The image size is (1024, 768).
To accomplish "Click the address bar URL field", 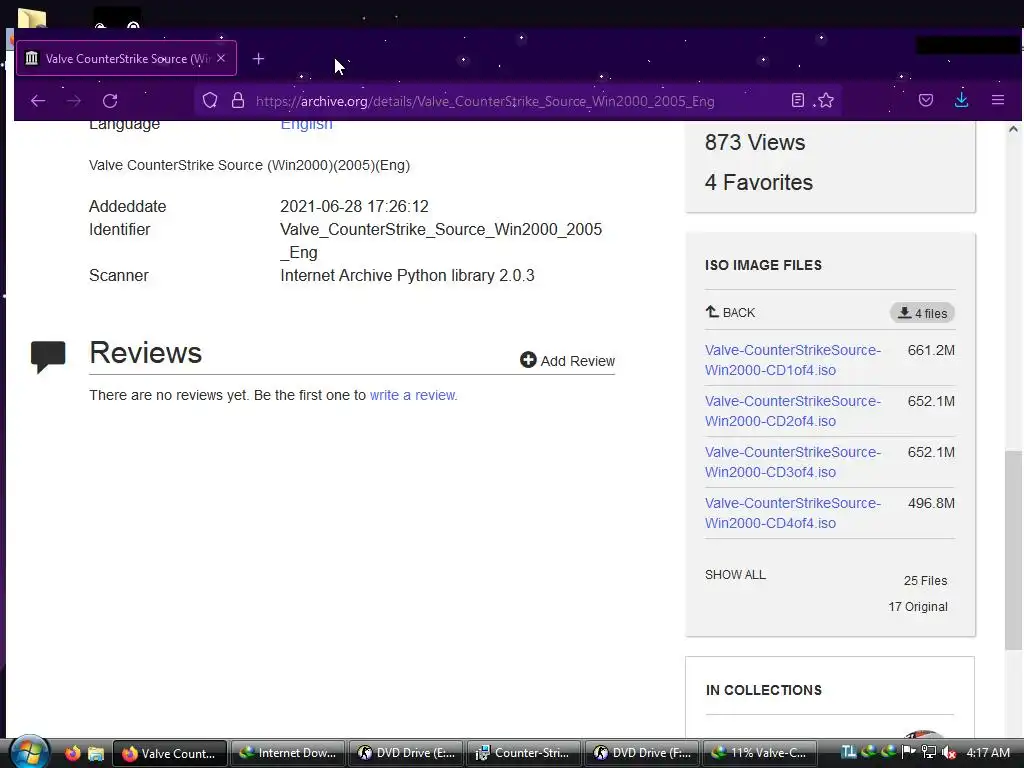I will point(516,101).
